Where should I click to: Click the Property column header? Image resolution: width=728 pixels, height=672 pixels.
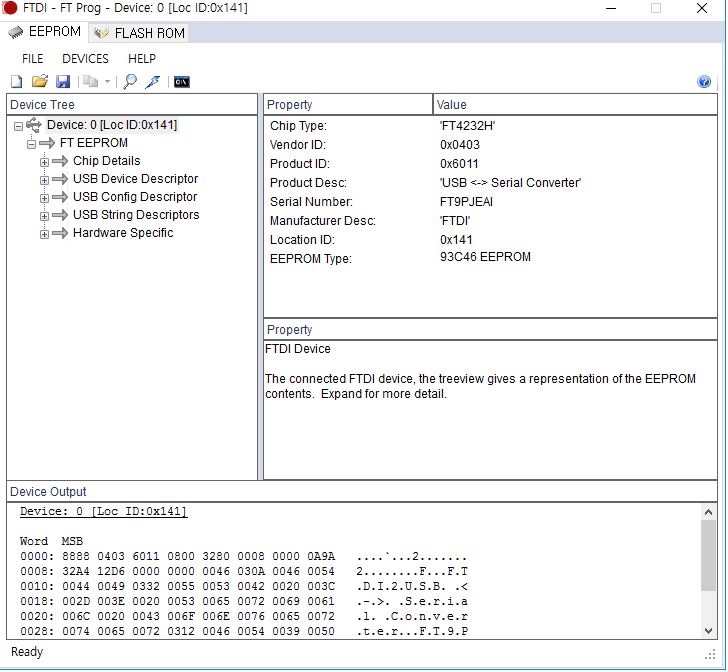click(348, 104)
